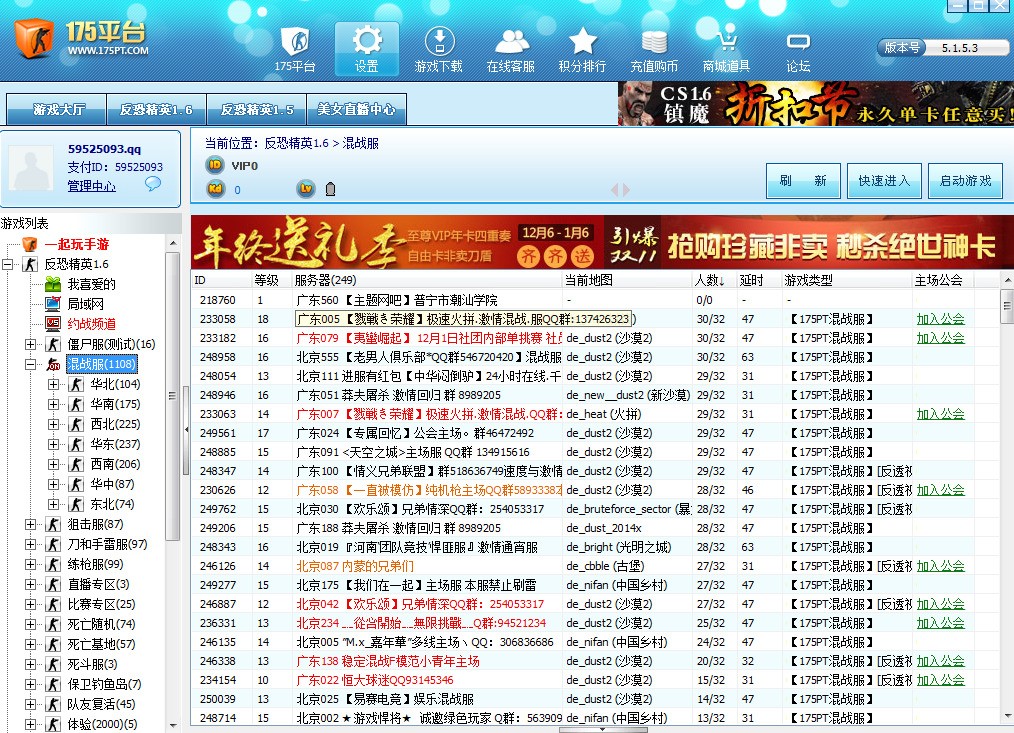Open the 充值购币 coins icon
The height and width of the screenshot is (733, 1014).
[x=654, y=50]
